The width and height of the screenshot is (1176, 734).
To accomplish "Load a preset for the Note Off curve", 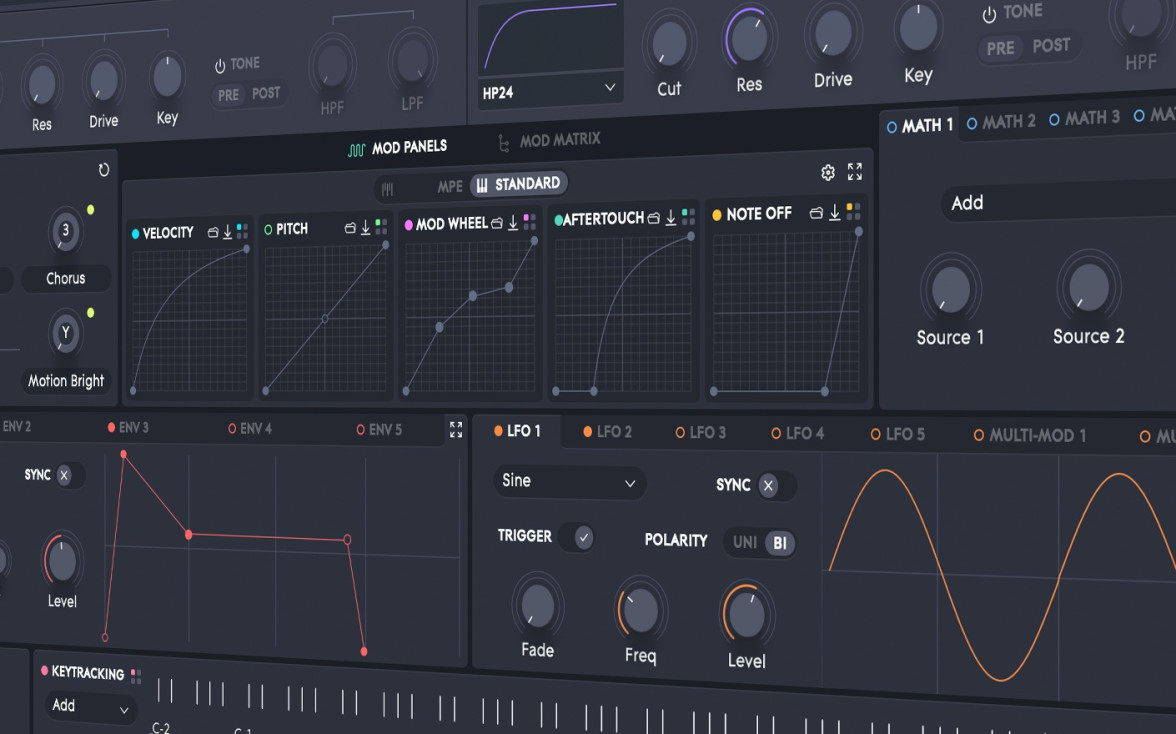I will (816, 214).
